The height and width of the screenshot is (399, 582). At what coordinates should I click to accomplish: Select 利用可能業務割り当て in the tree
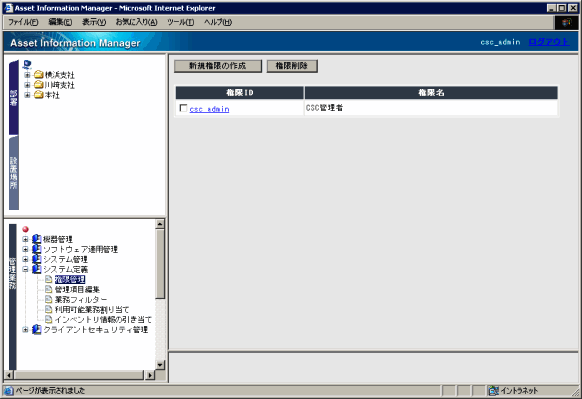point(92,309)
